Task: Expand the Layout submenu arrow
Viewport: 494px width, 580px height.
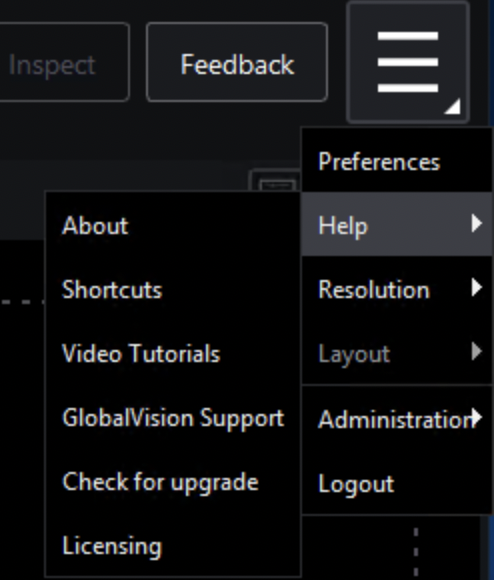Action: (x=477, y=351)
